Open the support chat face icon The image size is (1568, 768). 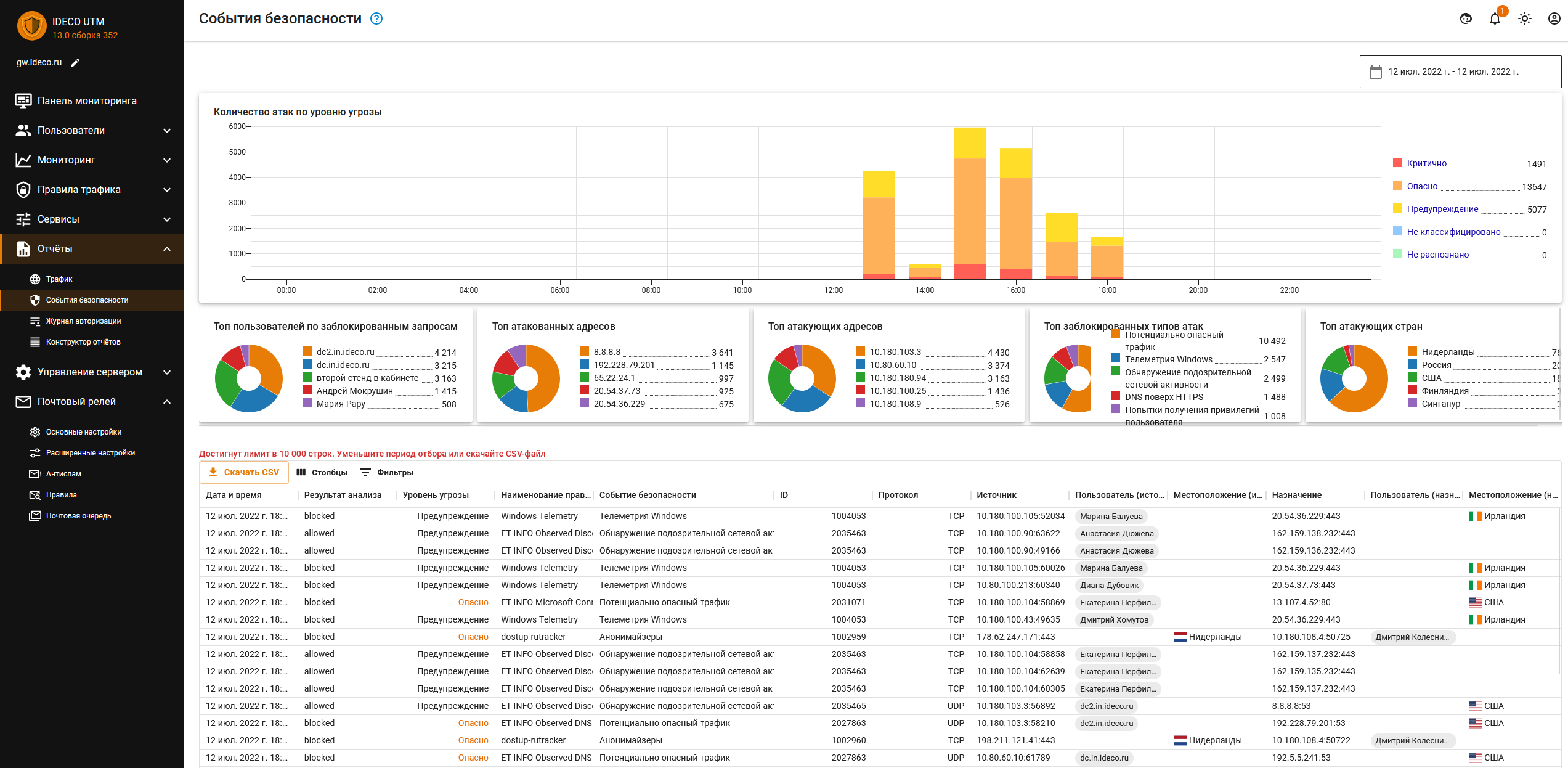(x=1466, y=18)
